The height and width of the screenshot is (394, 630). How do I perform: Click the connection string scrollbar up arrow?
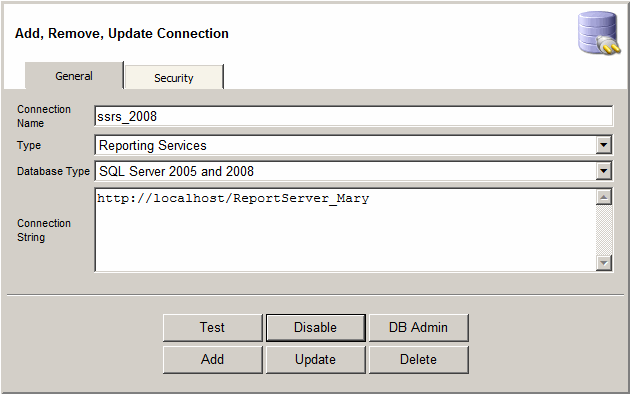tap(604, 197)
